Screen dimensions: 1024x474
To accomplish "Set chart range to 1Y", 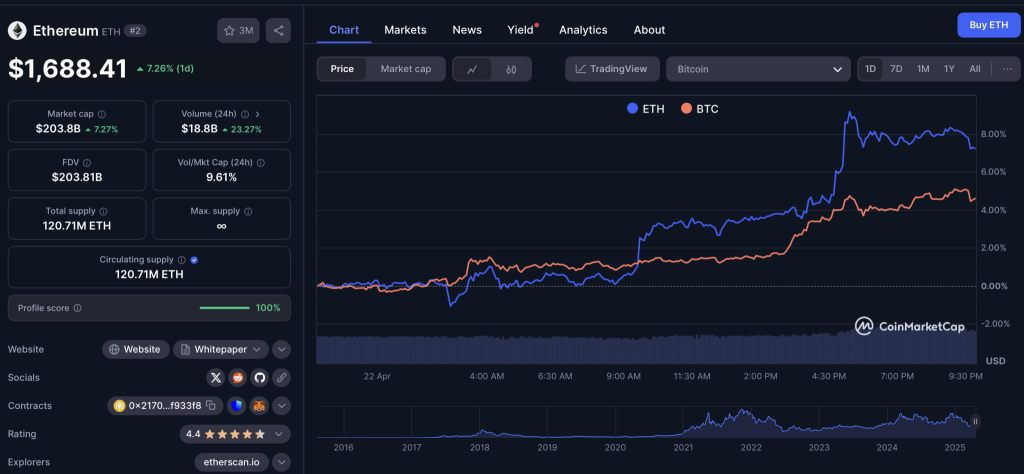I will pyautogui.click(x=949, y=69).
